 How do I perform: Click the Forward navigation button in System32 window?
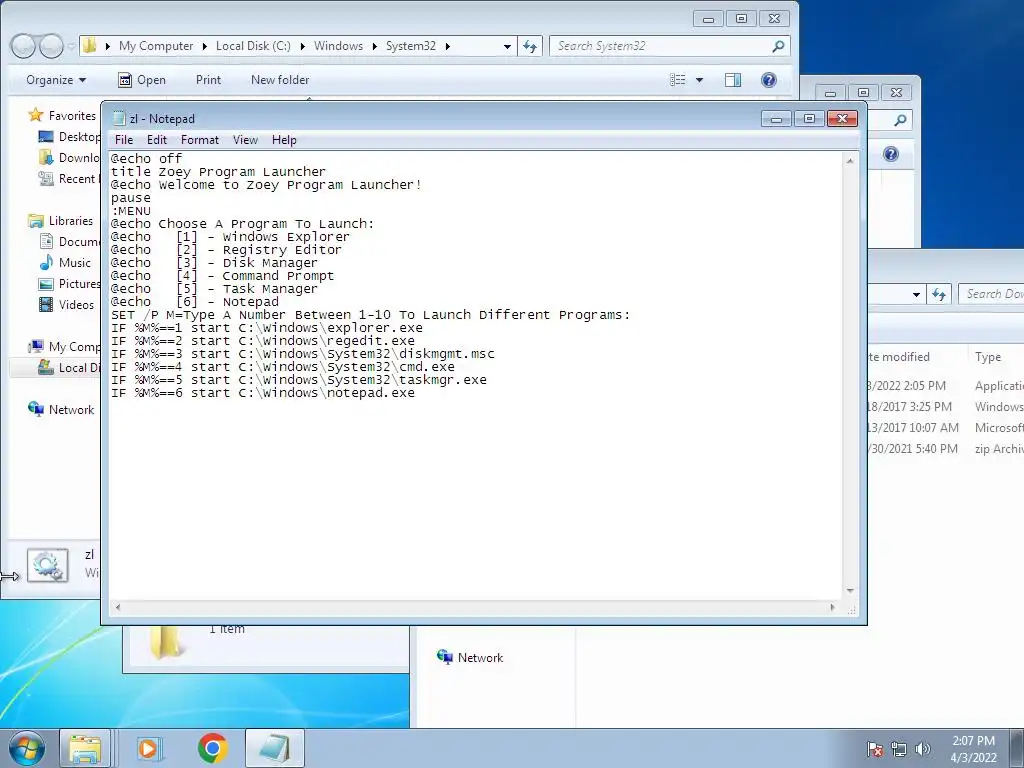50,46
